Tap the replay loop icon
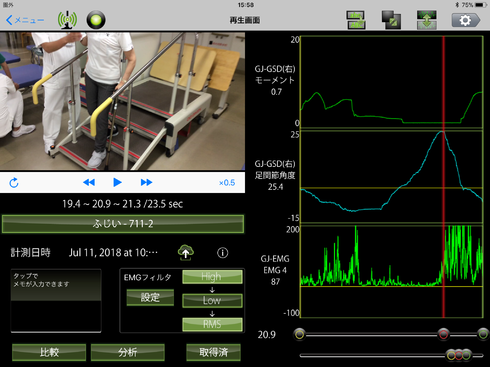 click(x=14, y=183)
